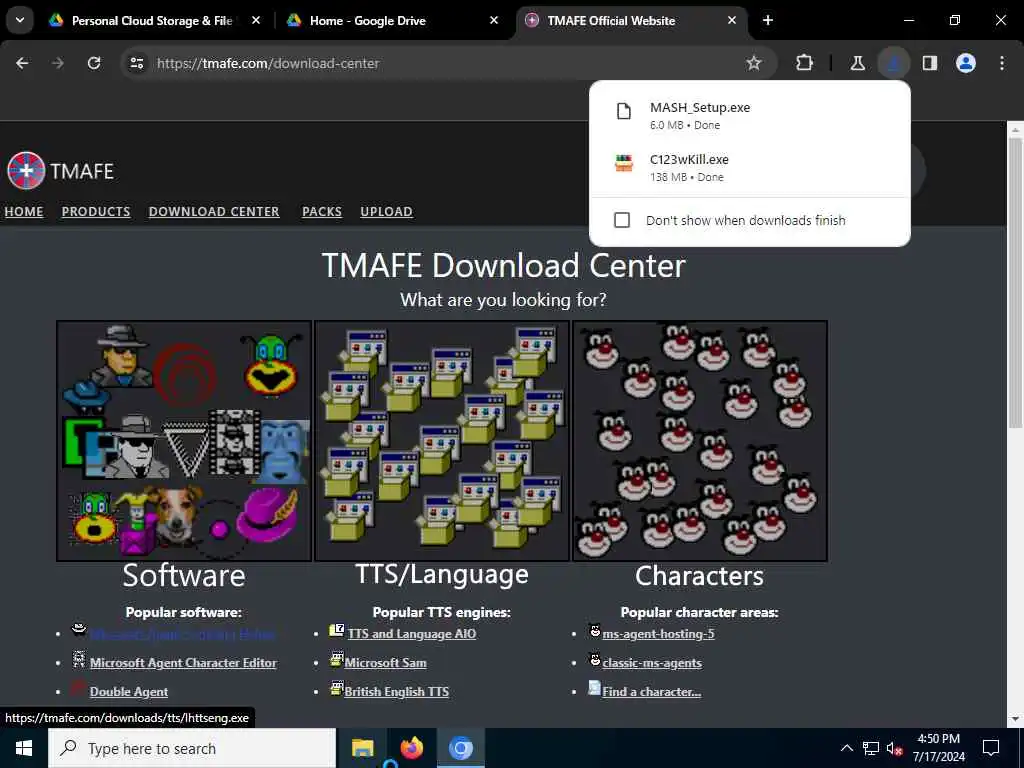
Task: Click icon beside Find a character...
Action: [x=594, y=688]
